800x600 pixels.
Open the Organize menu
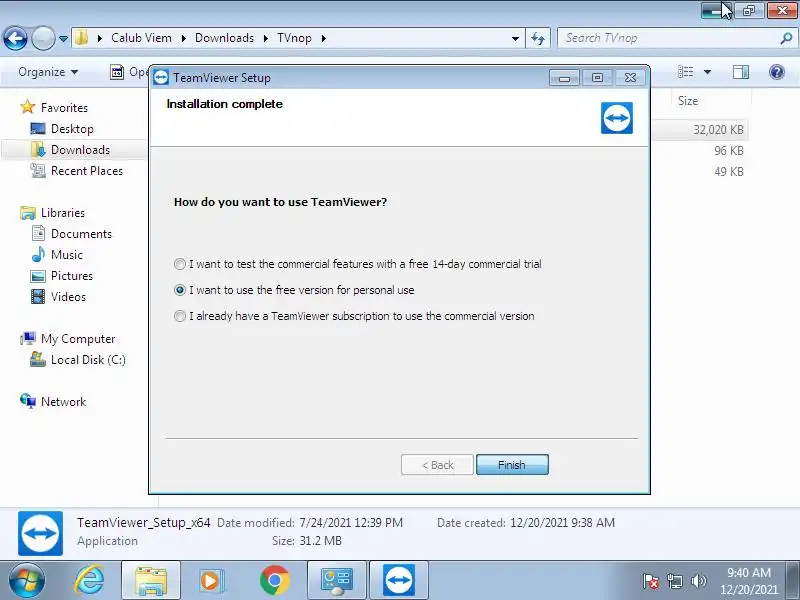[x=48, y=72]
